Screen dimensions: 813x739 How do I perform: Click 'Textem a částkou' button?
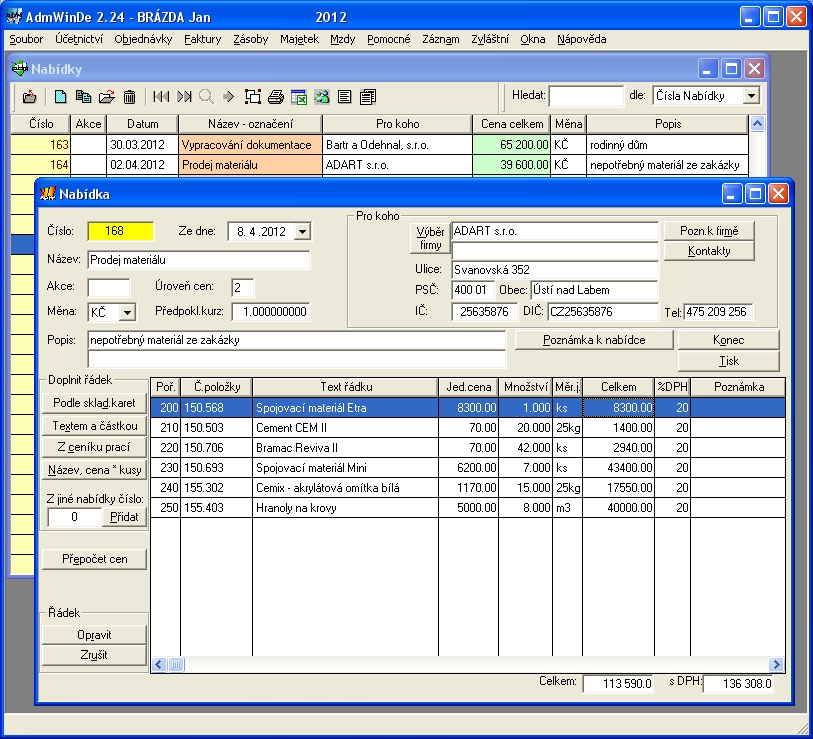(94, 426)
